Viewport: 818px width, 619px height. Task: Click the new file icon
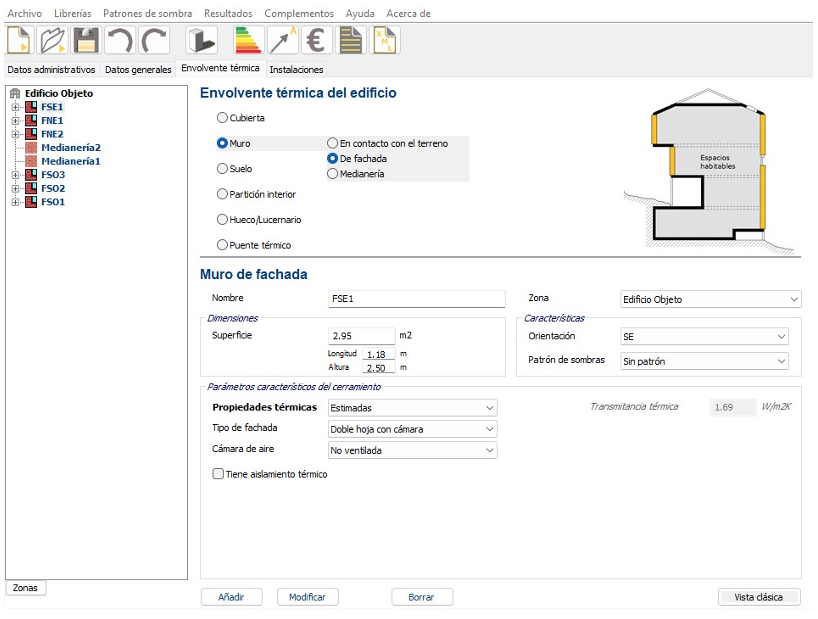coord(20,41)
